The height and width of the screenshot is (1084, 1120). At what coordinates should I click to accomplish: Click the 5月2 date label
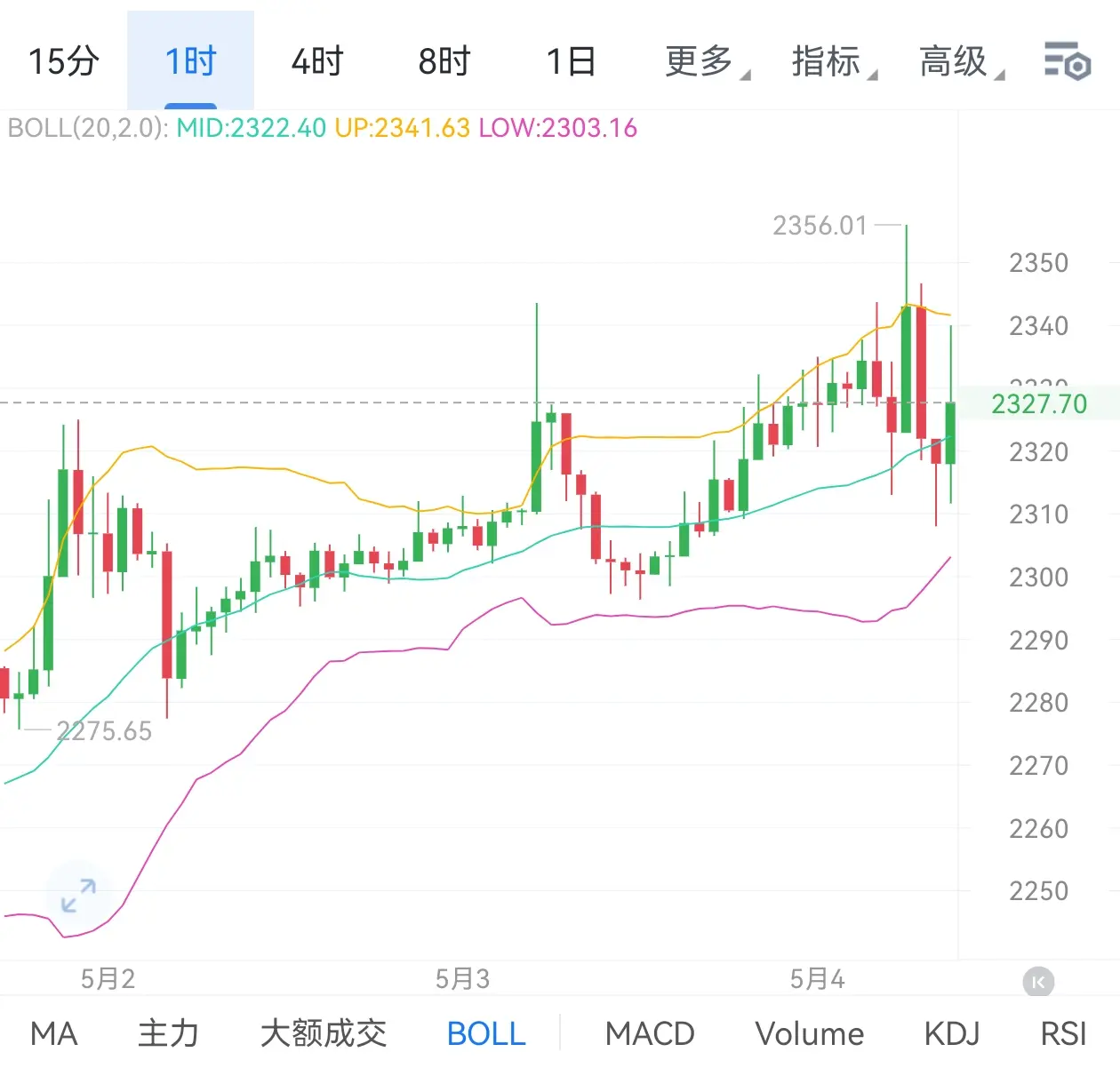coord(108,979)
